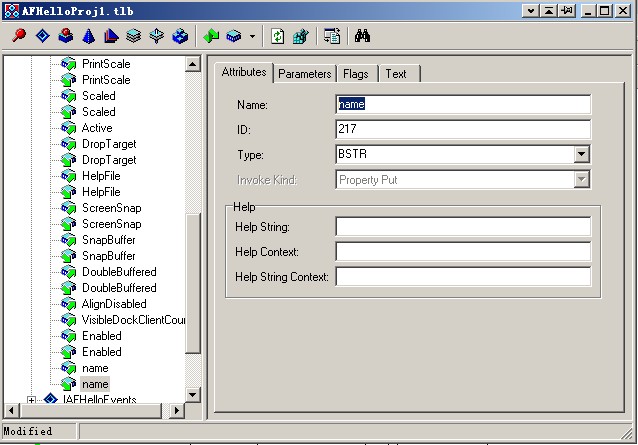
Task: Click the property icon beside Active
Action: (x=68, y=128)
